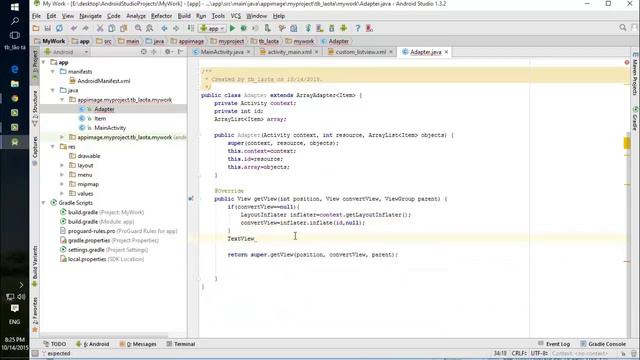Image resolution: width=640 pixels, height=360 pixels.
Task: Open the Navigate menu
Action: [x=90, y=16]
